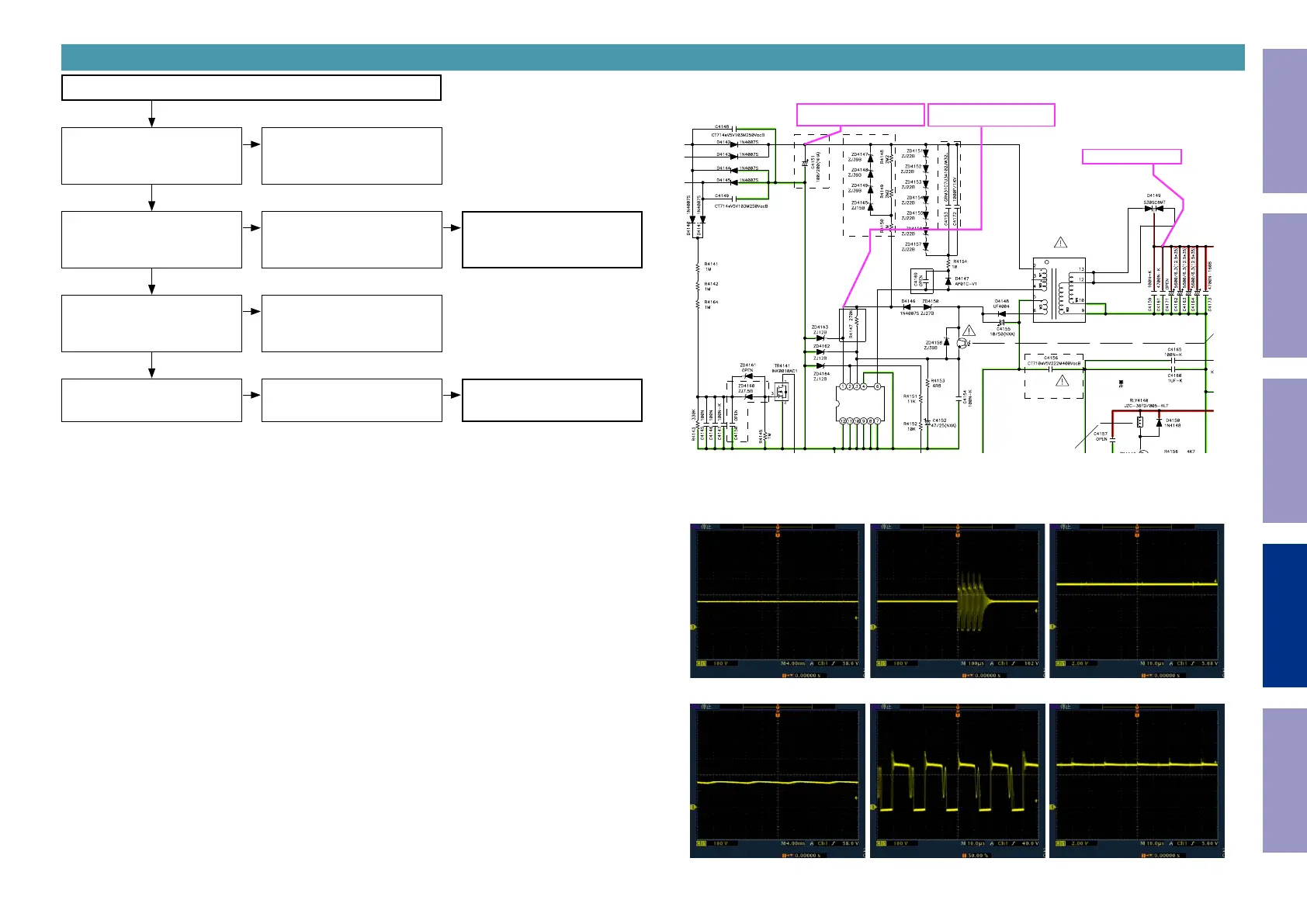Click the magenta callout above the D4149 output
This screenshot has height=924, width=1307.
[x=1132, y=157]
